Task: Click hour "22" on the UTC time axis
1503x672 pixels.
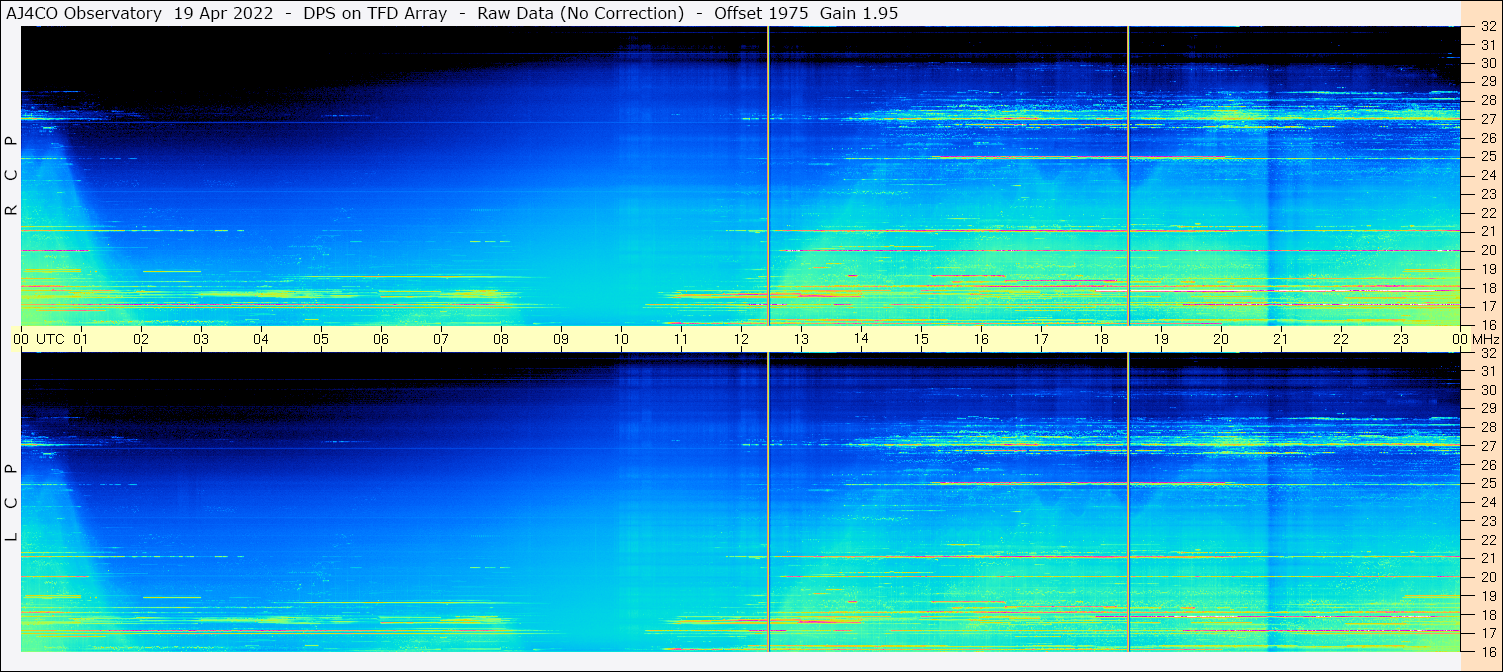Action: point(1341,339)
